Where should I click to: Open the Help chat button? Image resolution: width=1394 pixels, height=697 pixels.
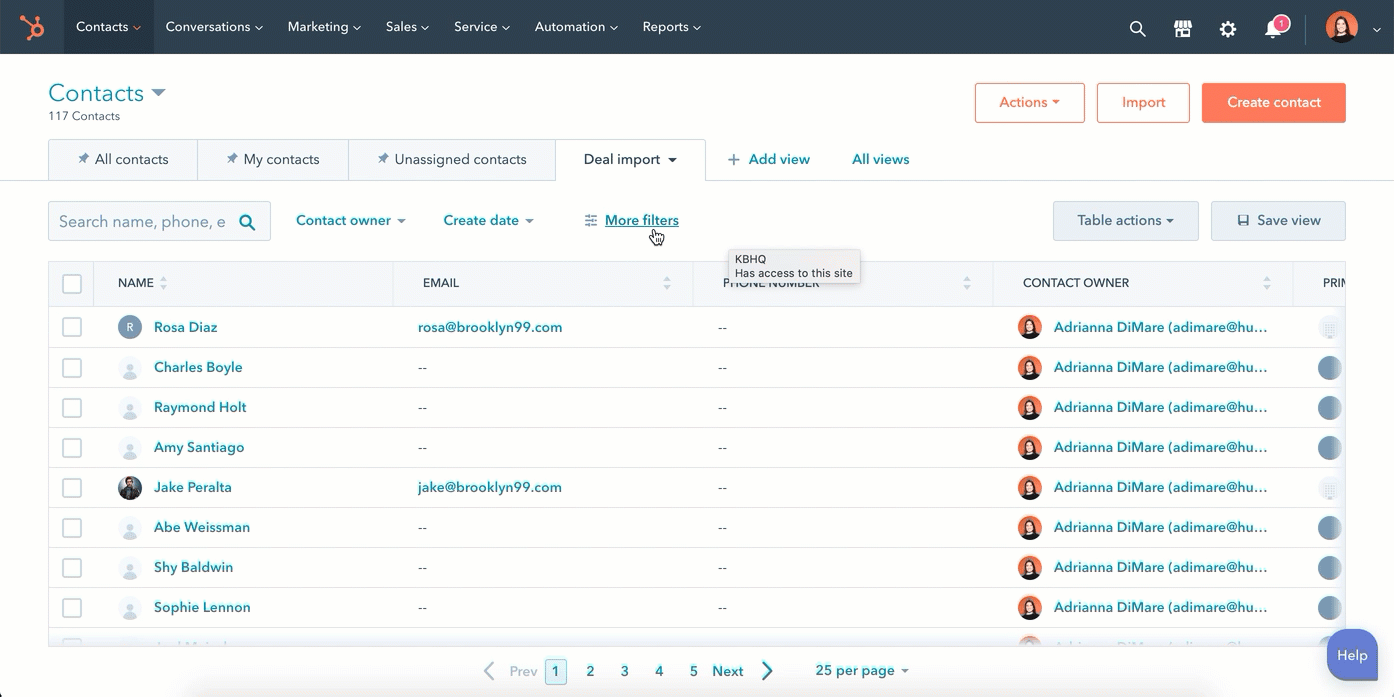point(1352,656)
